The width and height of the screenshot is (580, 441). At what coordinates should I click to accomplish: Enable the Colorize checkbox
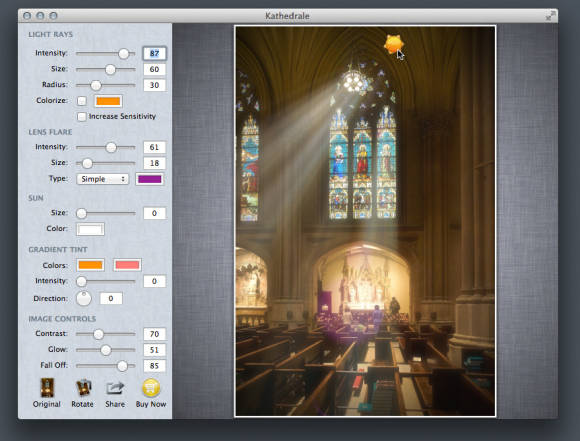coord(82,101)
